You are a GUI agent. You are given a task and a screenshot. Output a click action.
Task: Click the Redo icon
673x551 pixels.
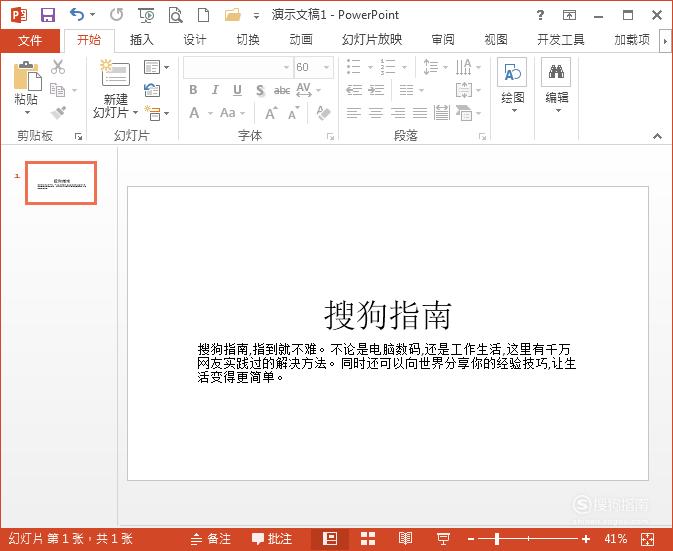tap(116, 15)
